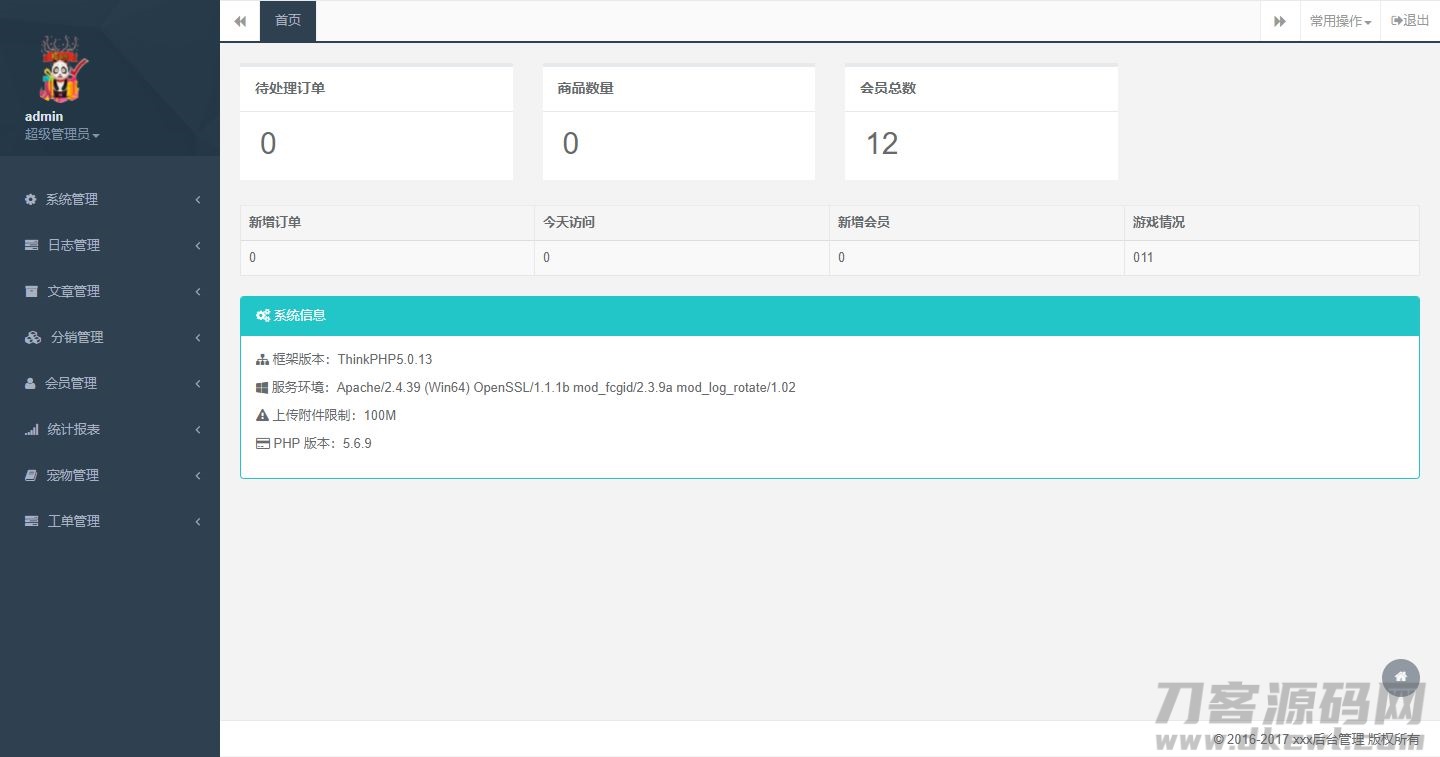Image resolution: width=1440 pixels, height=757 pixels.
Task: Open the 常用操作 dropdown
Action: [1340, 21]
